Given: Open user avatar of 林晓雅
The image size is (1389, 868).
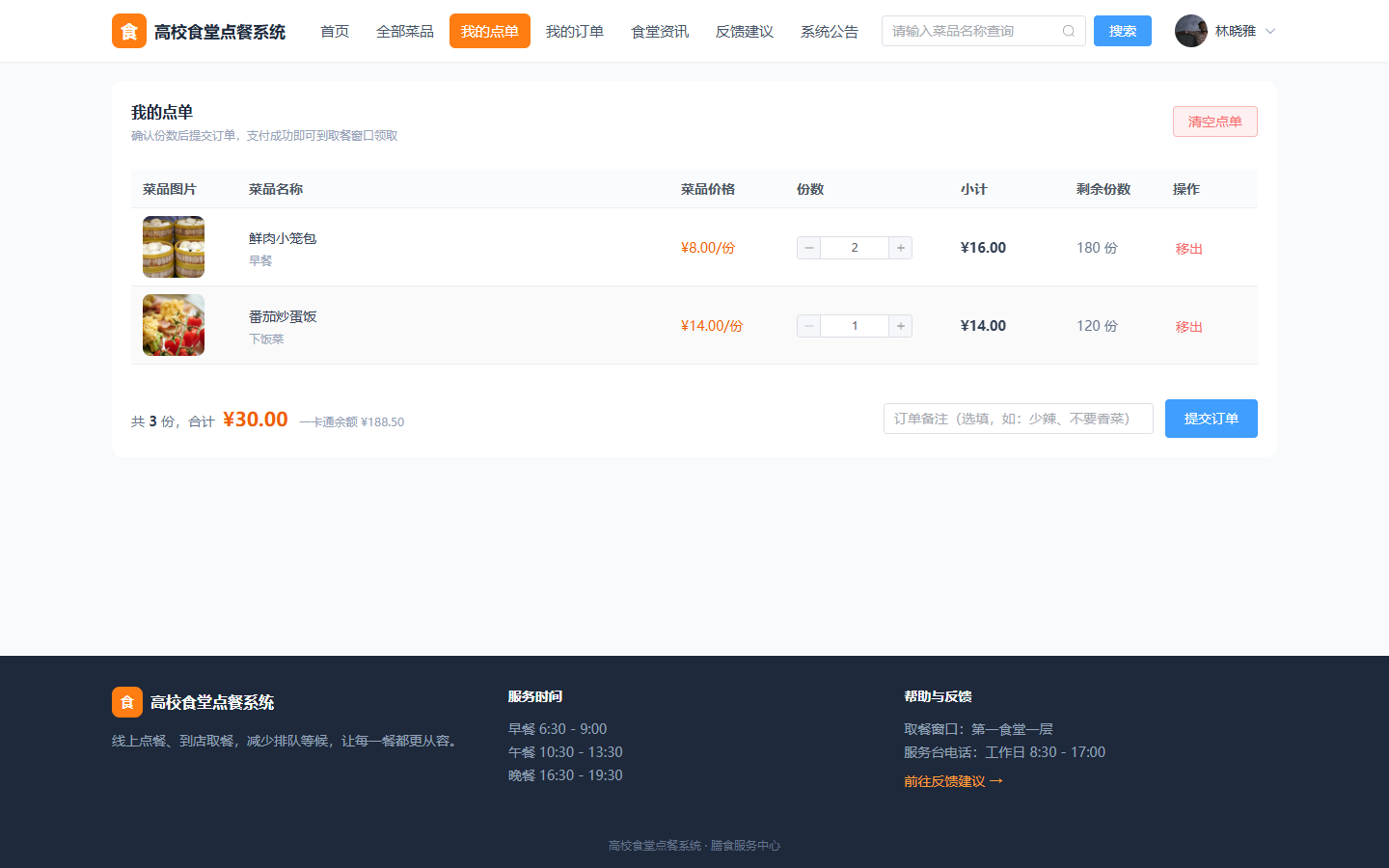Looking at the screenshot, I should (x=1191, y=31).
